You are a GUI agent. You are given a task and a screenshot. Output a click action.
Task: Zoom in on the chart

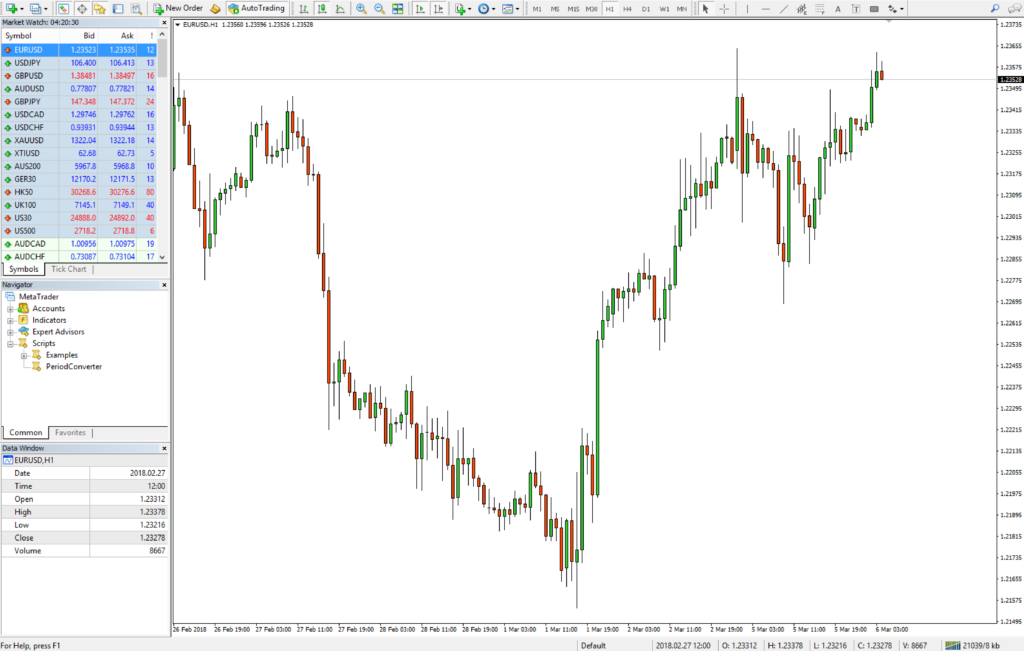361,8
